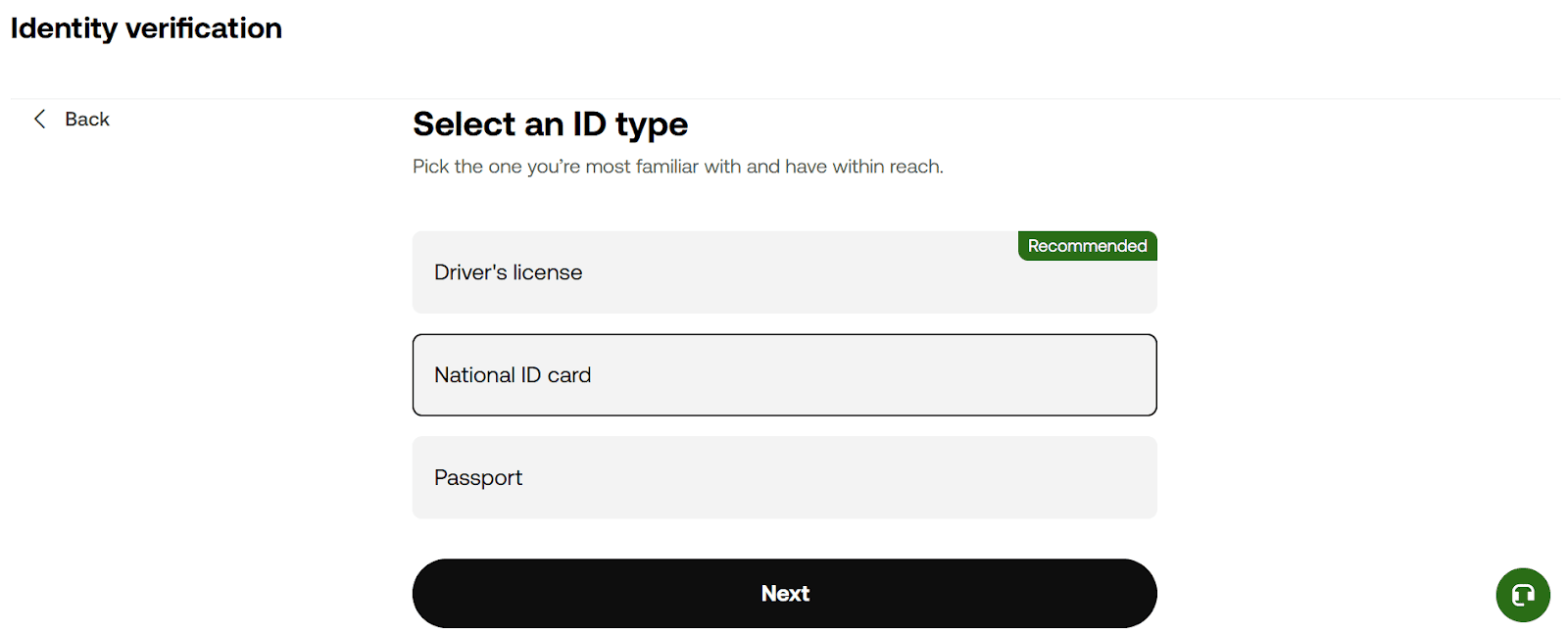The width and height of the screenshot is (1568, 634).
Task: Return to the previous step with the left arrow
Action: pos(40,120)
